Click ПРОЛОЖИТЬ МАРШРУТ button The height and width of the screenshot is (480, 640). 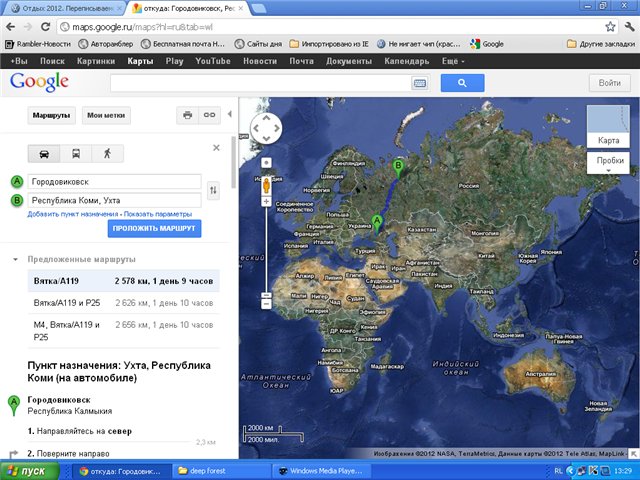click(x=154, y=229)
